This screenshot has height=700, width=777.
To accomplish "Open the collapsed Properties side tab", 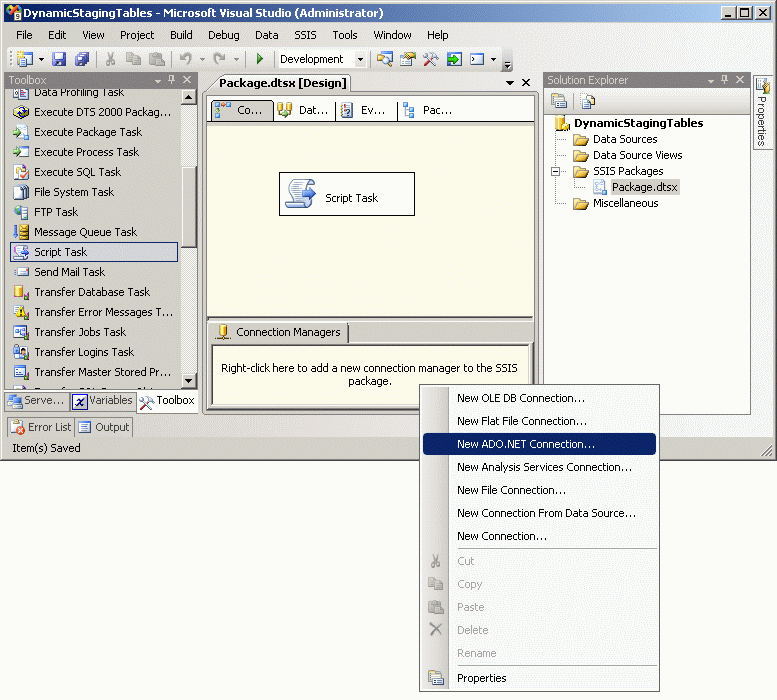I will (x=762, y=112).
